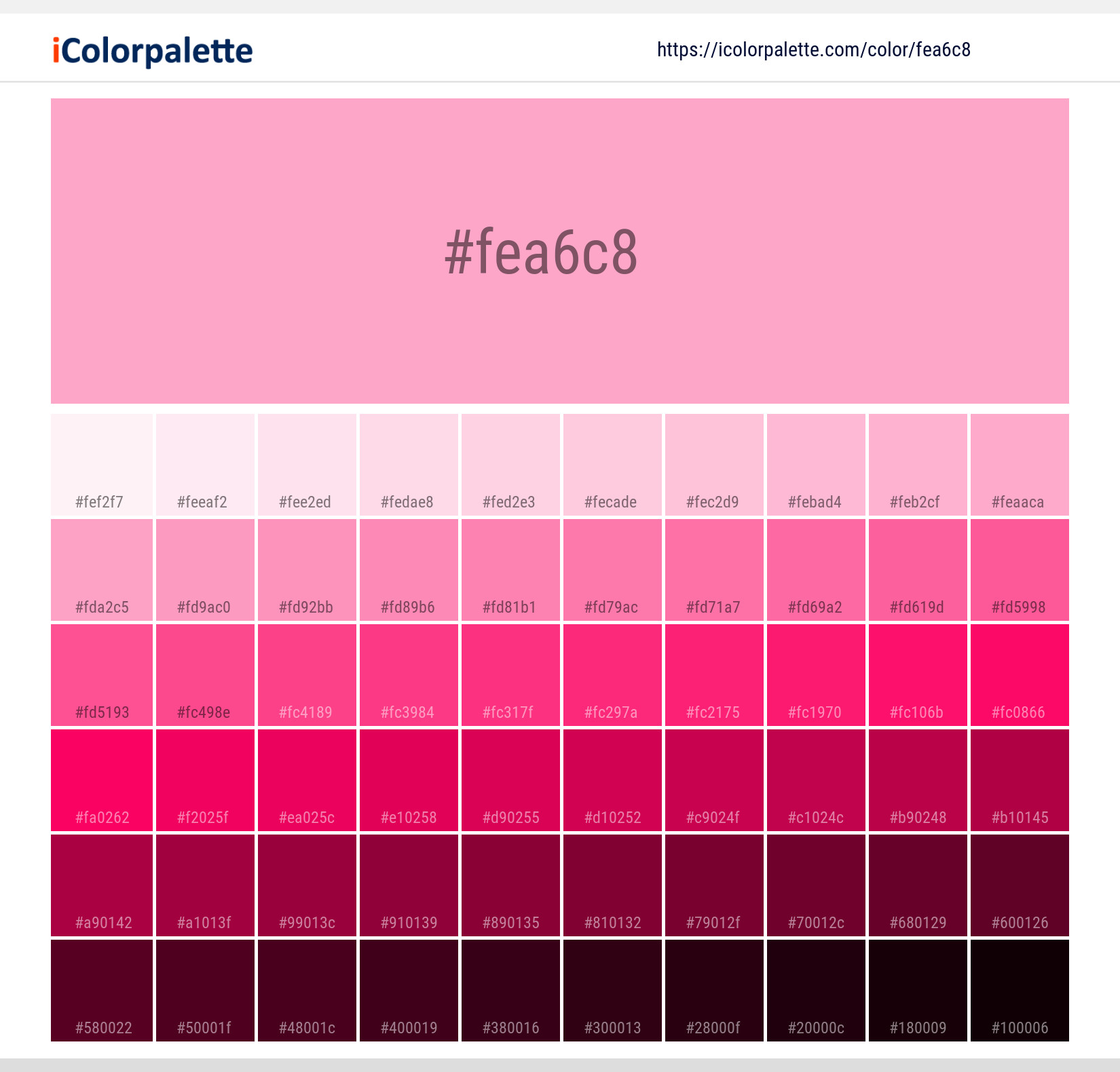This screenshot has width=1120, height=1072.
Task: Click the iColorpalette logo
Action: (151, 49)
